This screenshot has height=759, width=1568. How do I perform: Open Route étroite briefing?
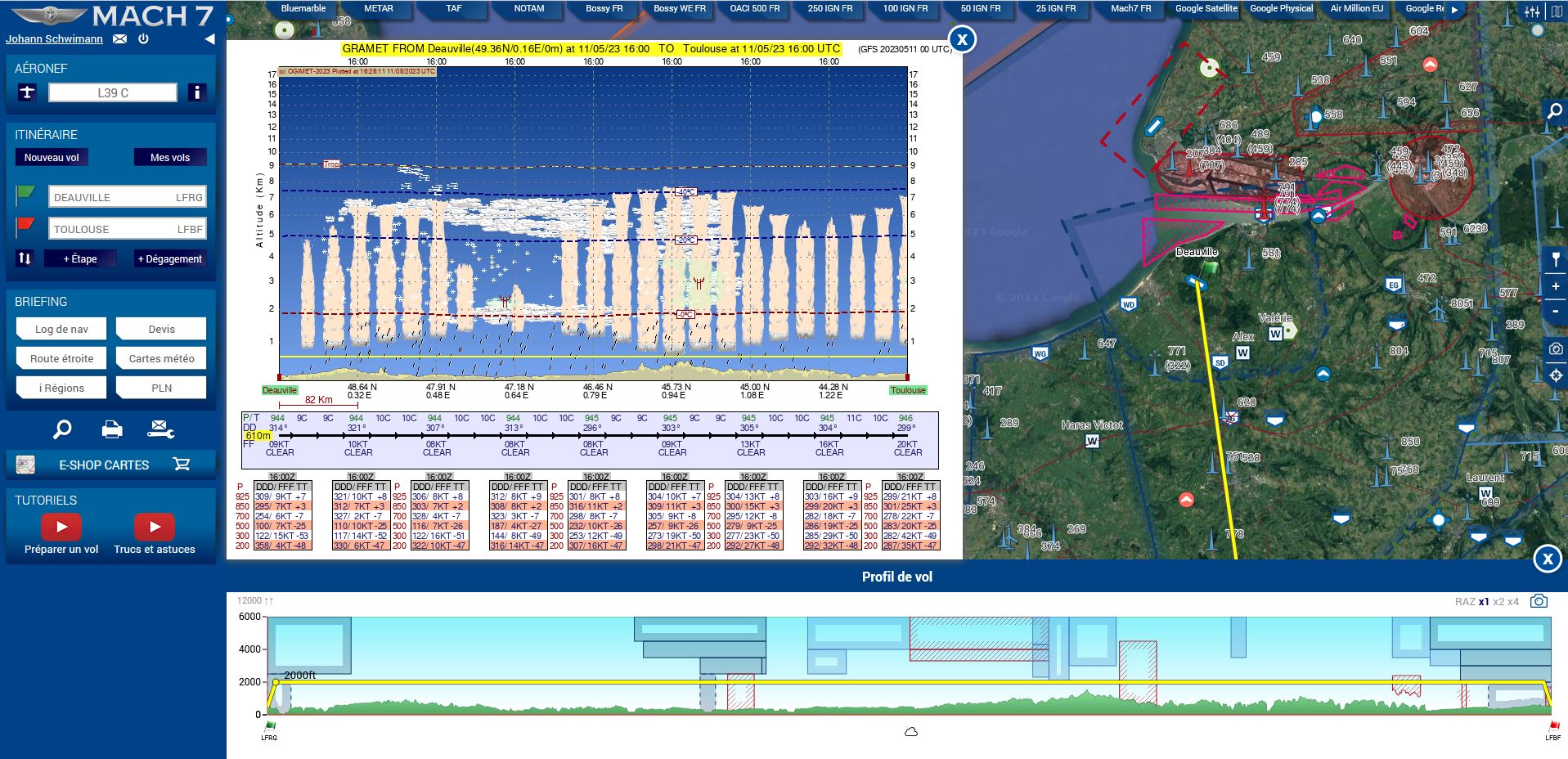click(61, 358)
